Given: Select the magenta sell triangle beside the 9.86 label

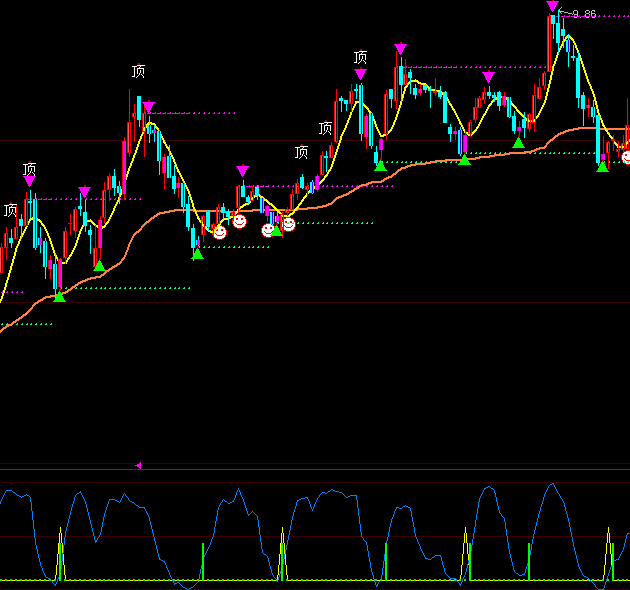Looking at the screenshot, I should click(552, 7).
